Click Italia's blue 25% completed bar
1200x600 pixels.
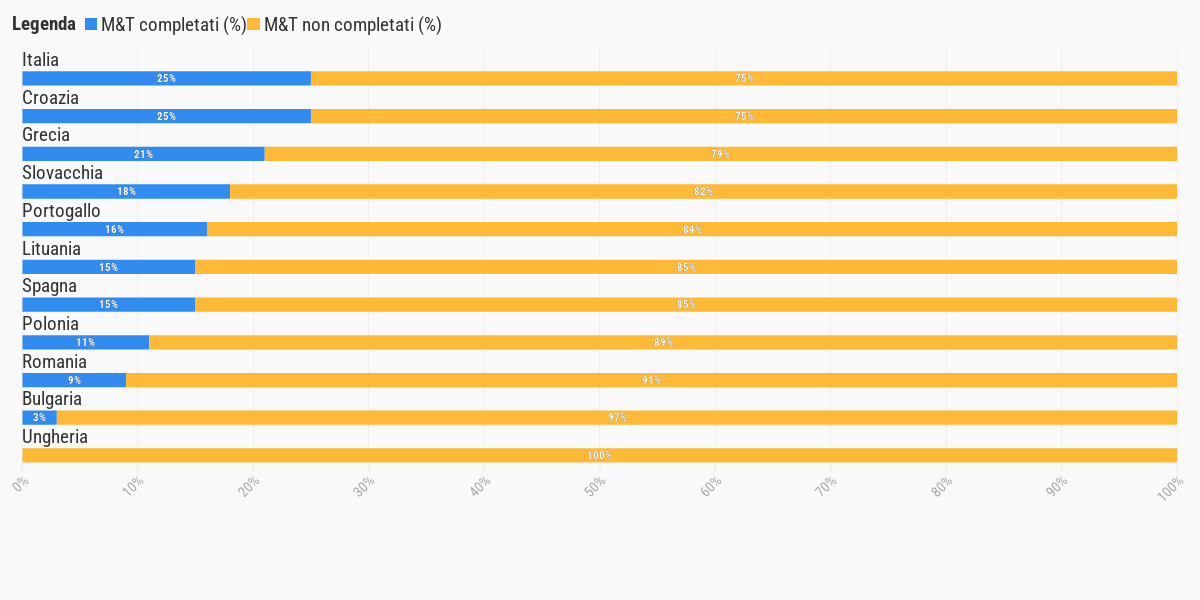click(x=166, y=78)
